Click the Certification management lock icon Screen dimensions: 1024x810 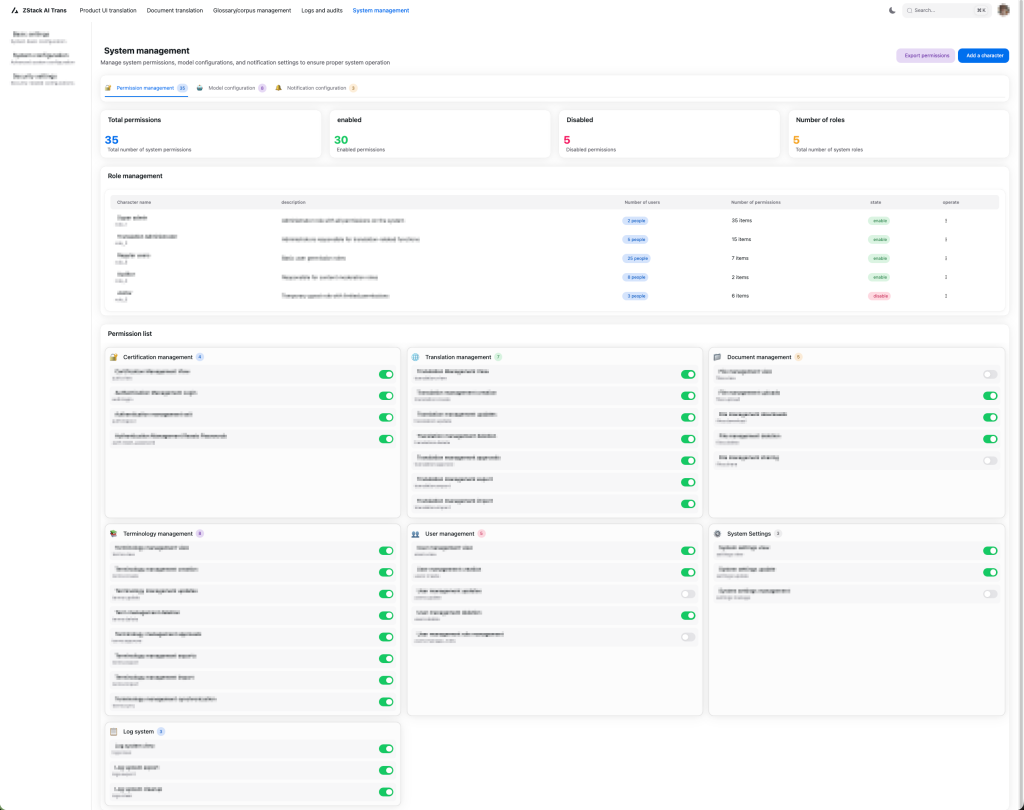(114, 357)
